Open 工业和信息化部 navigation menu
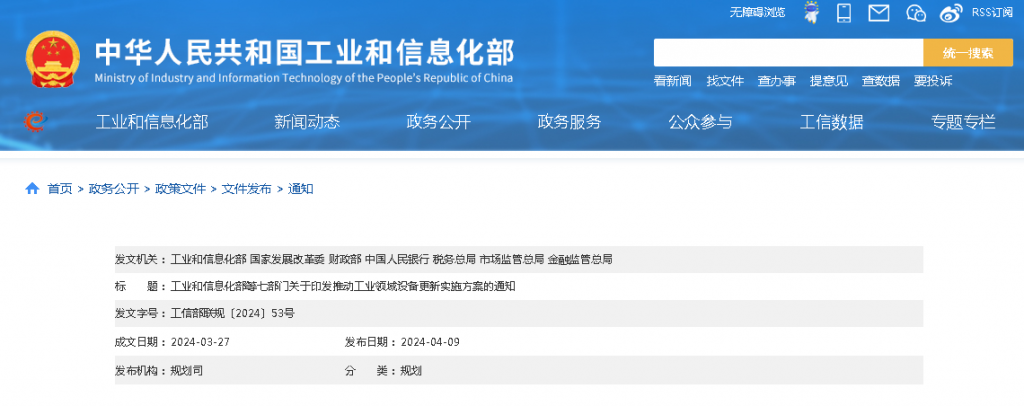 click(x=152, y=121)
